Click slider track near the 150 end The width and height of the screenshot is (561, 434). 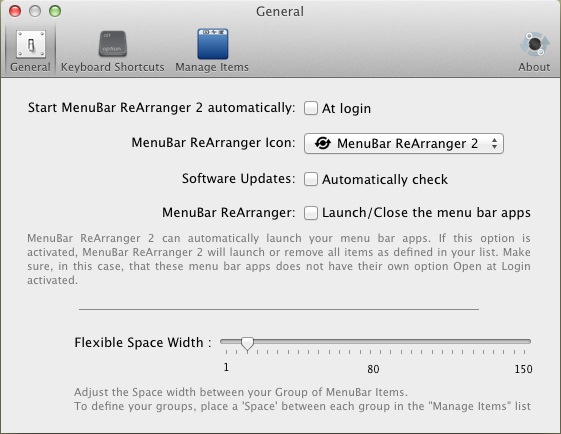pyautogui.click(x=525, y=342)
